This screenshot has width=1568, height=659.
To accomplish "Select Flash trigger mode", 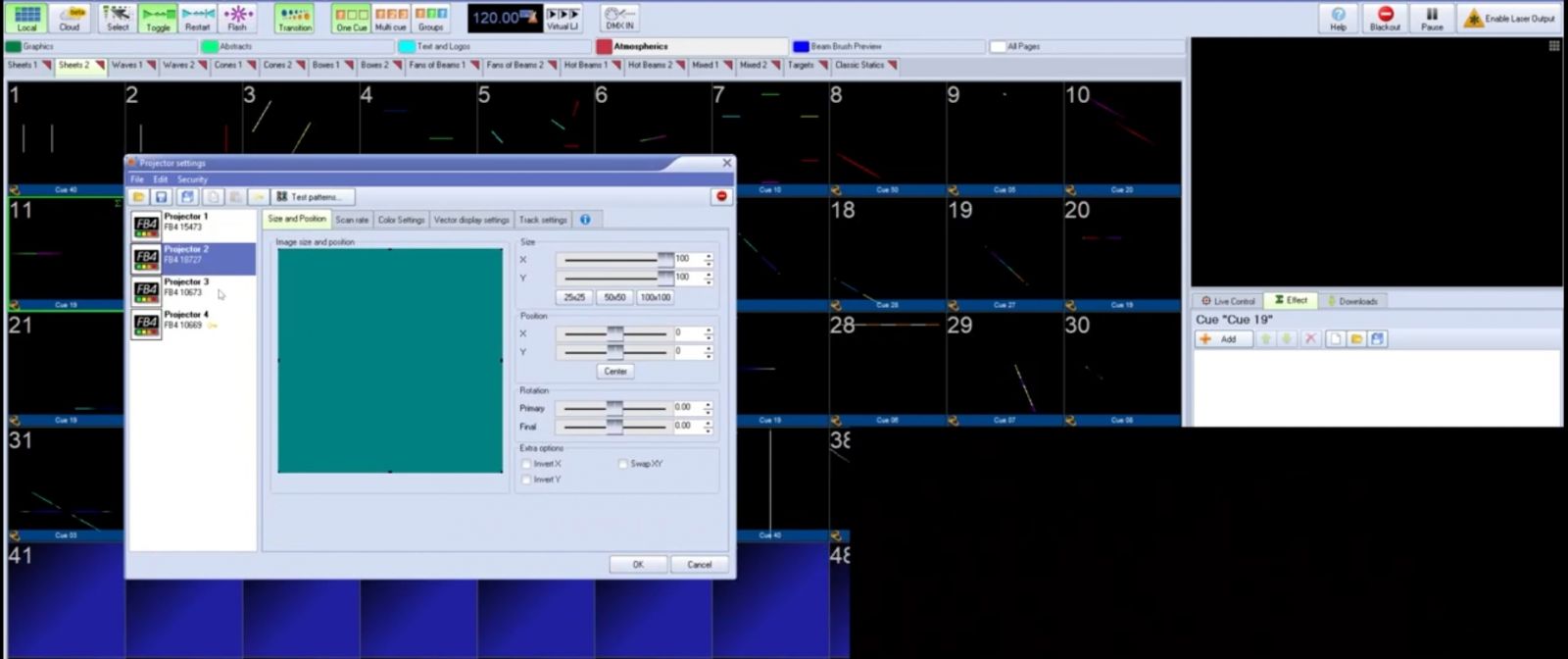I will pos(237,18).
